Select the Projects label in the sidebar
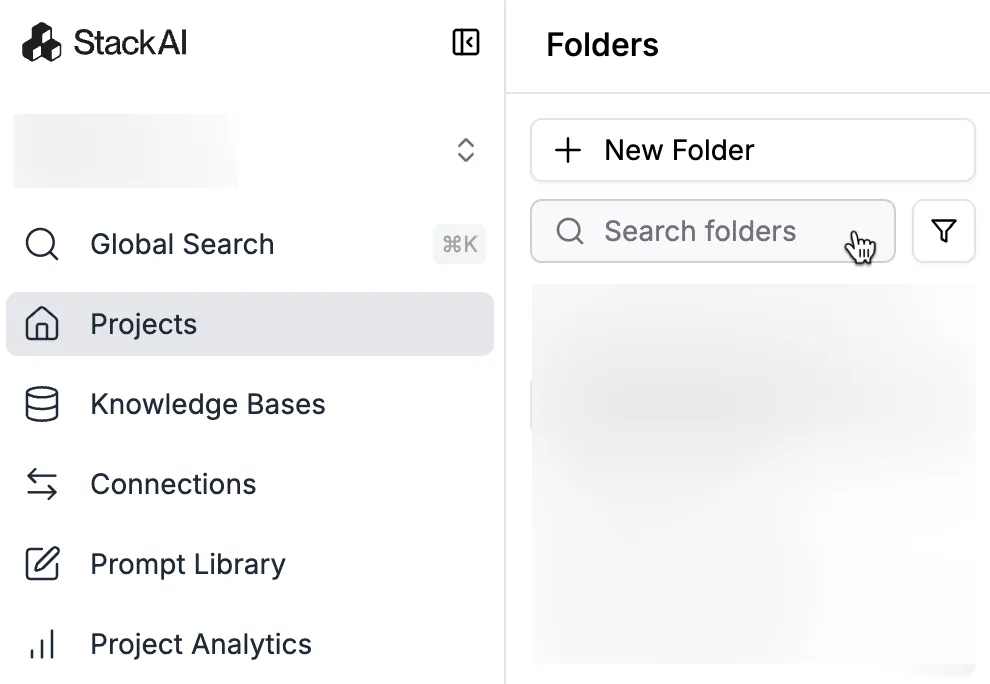The width and height of the screenshot is (990, 684). 144,324
